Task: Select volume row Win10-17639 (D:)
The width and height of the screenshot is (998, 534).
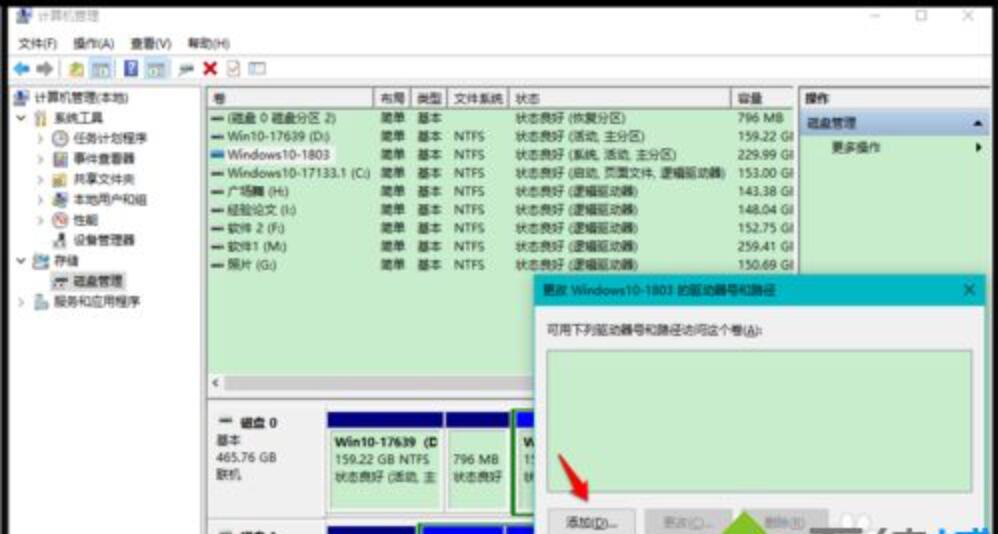Action: (x=501, y=136)
